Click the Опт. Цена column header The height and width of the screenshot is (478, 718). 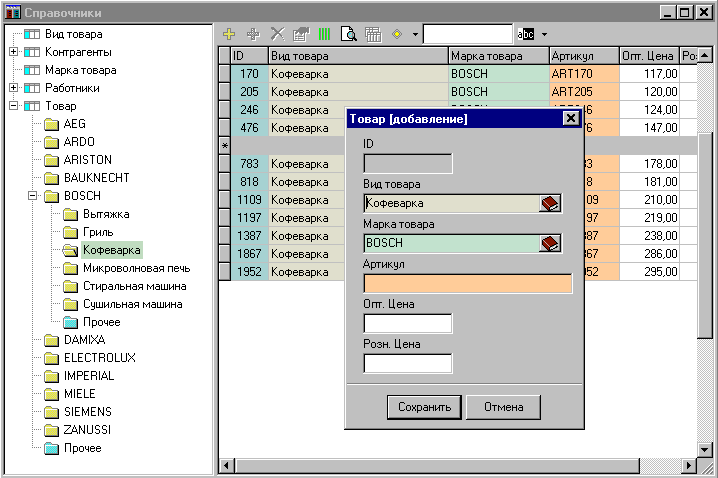649,56
